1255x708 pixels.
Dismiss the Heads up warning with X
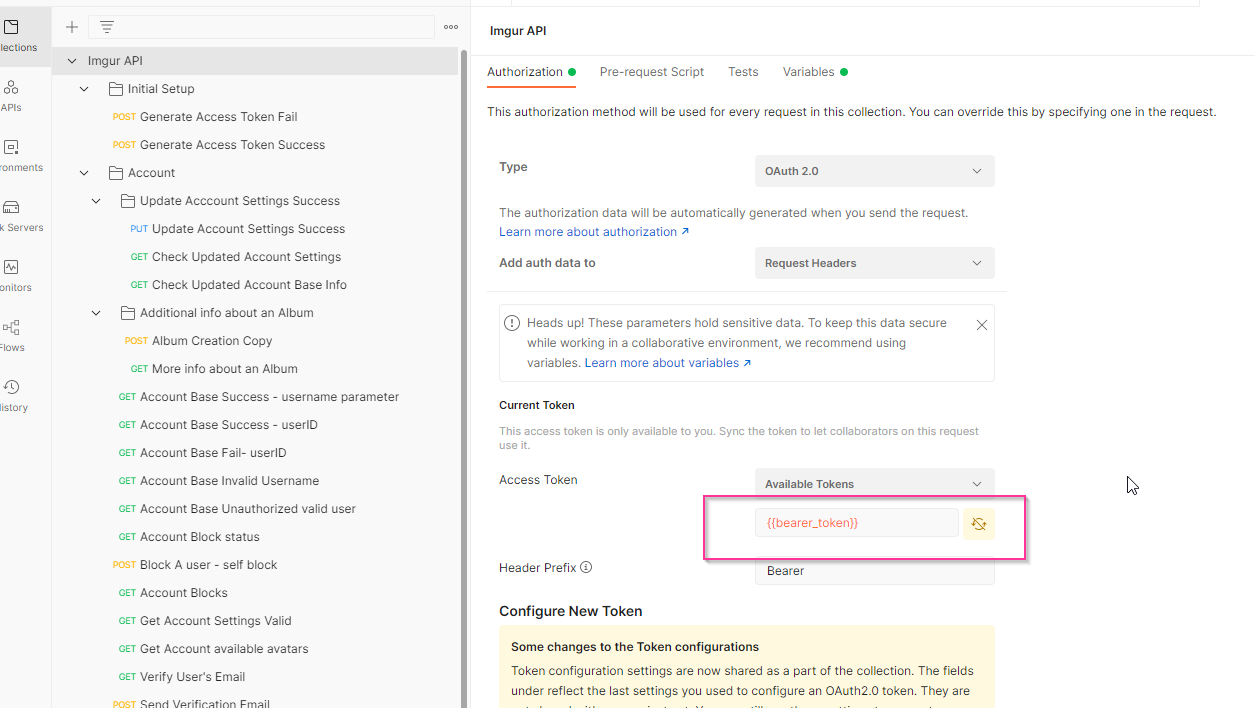982,325
